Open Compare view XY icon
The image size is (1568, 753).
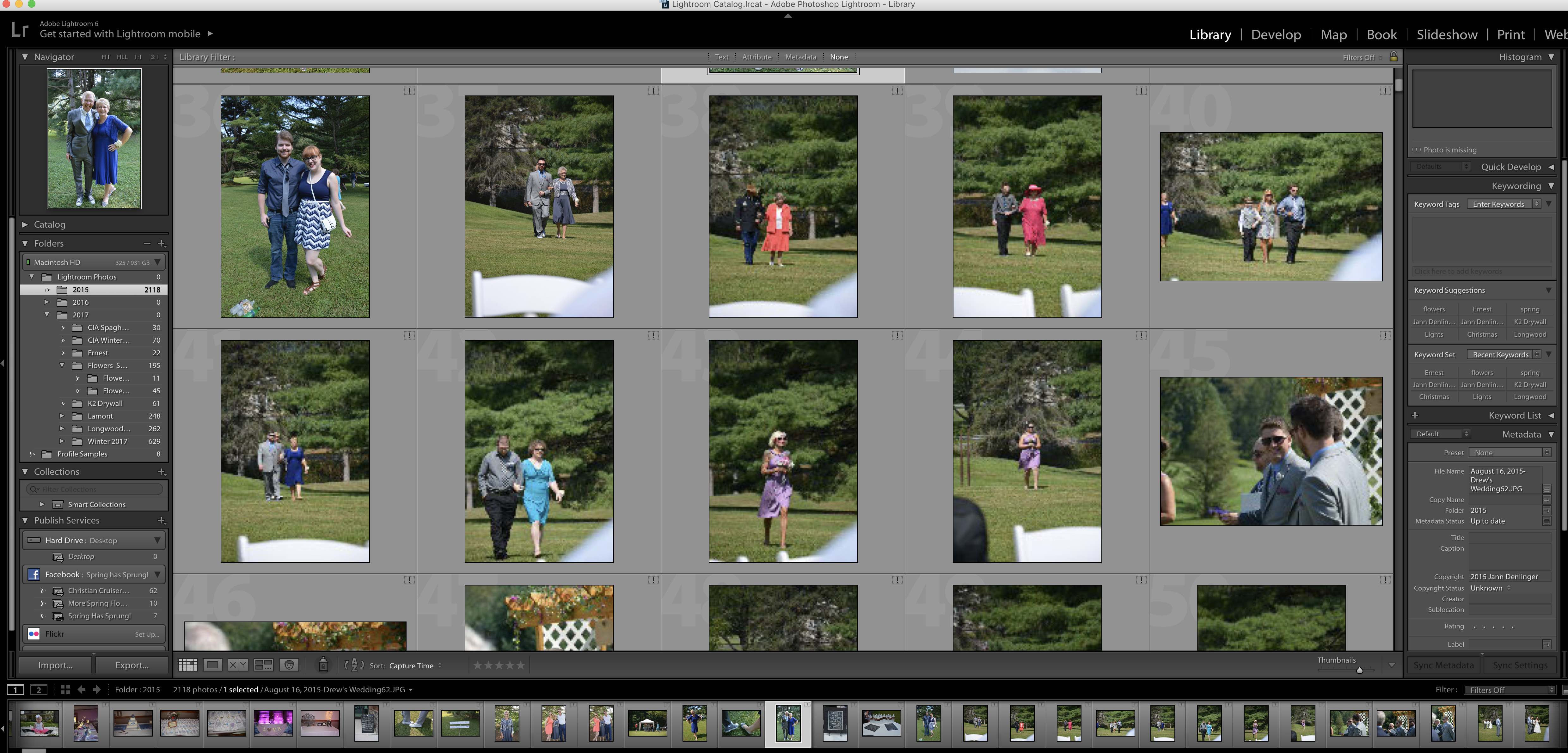pos(237,665)
